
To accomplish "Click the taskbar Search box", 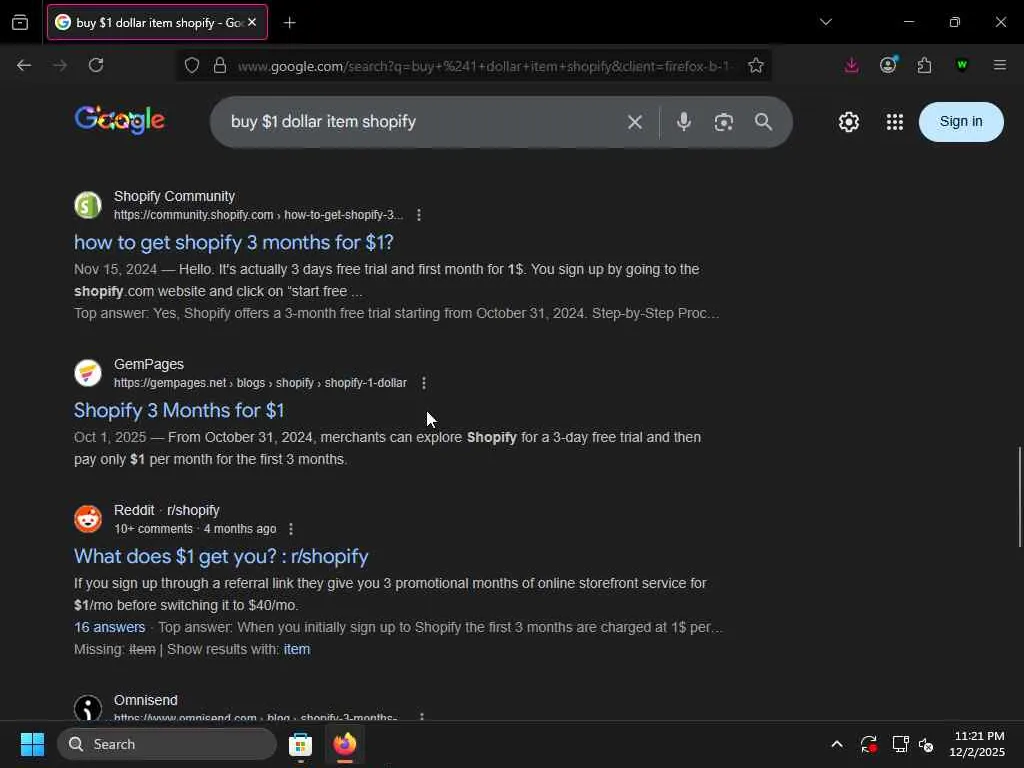I will pos(167,744).
